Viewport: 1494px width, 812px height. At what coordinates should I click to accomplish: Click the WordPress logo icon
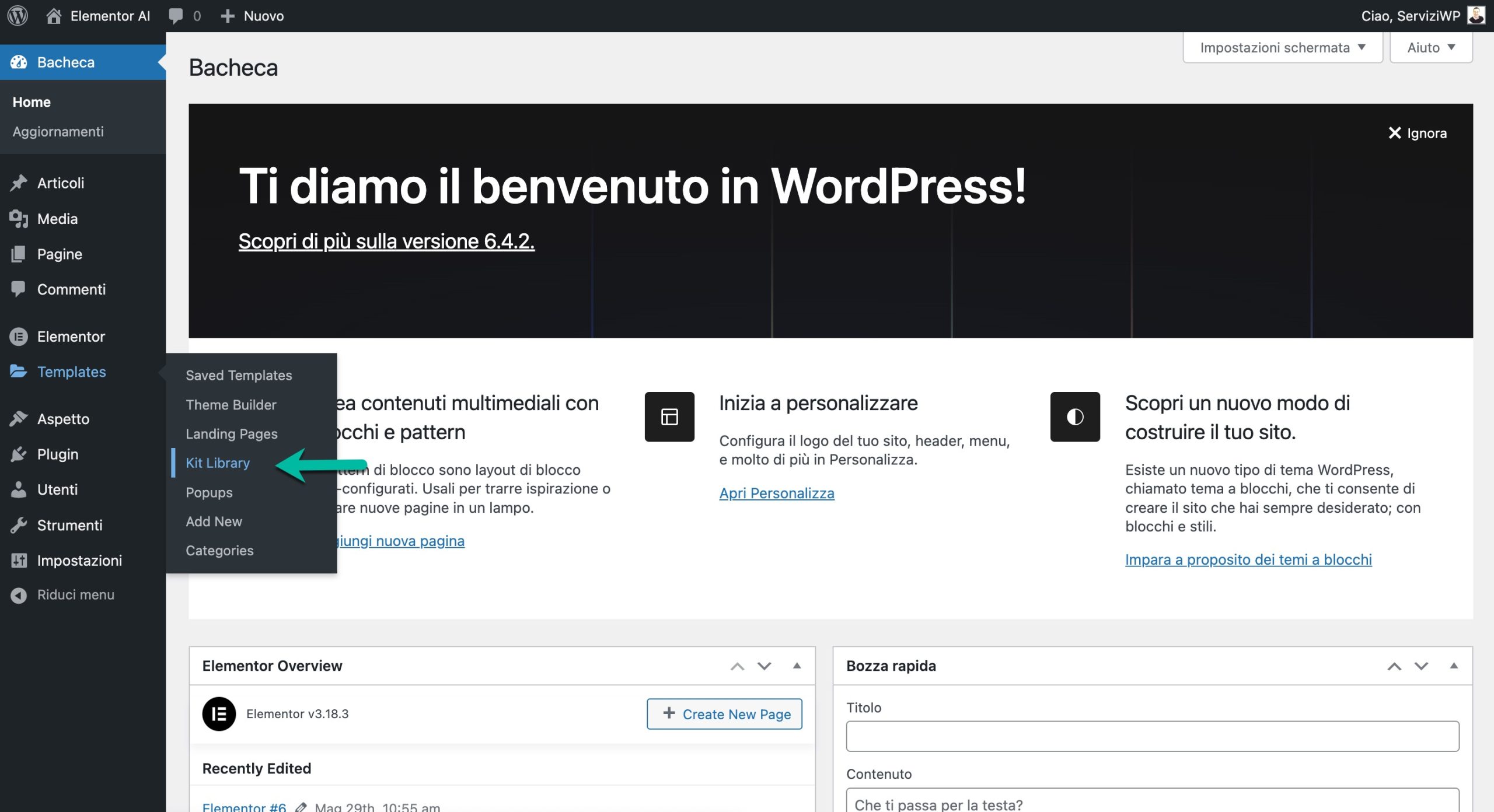[x=18, y=16]
